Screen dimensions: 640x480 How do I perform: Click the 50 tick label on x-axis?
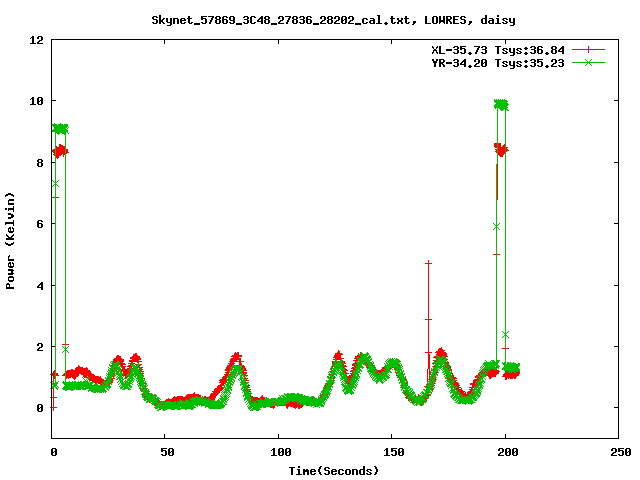165,453
